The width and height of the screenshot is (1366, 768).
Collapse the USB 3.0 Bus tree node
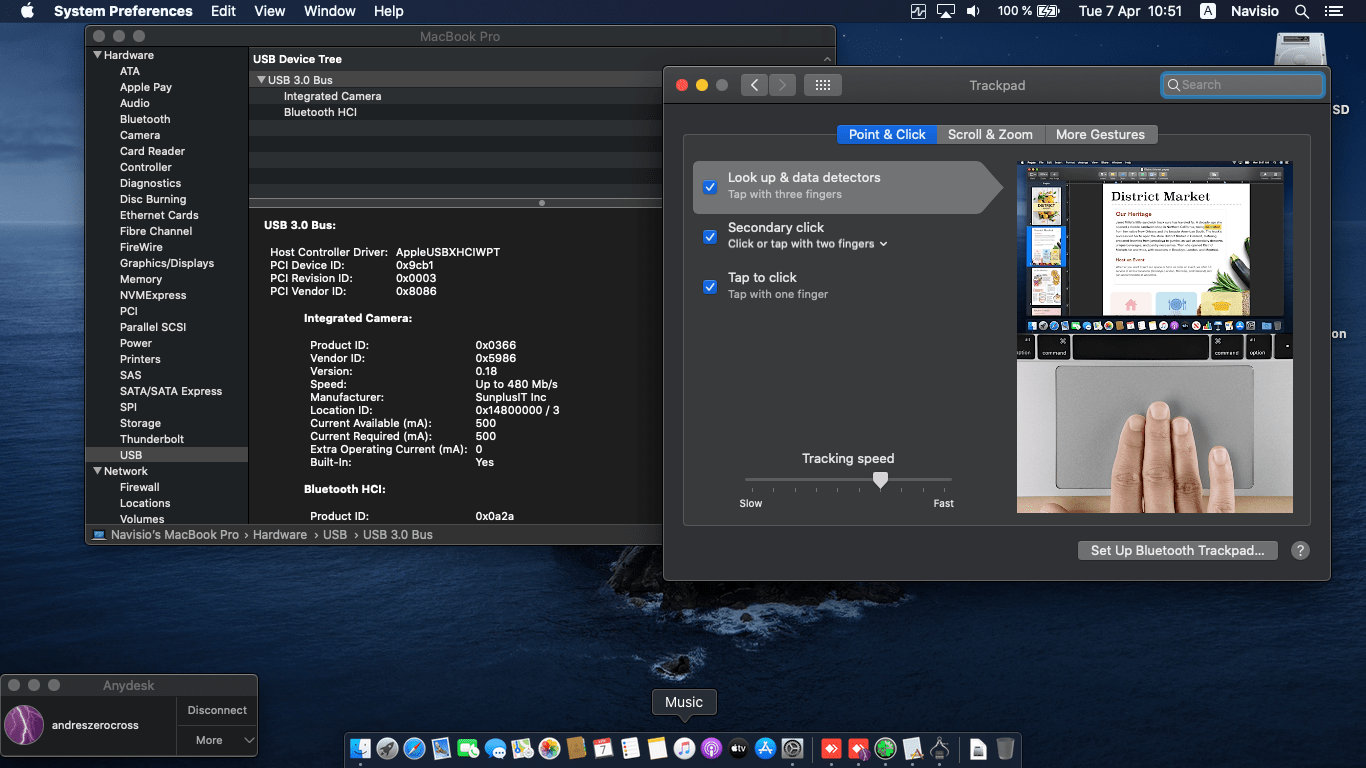point(261,80)
